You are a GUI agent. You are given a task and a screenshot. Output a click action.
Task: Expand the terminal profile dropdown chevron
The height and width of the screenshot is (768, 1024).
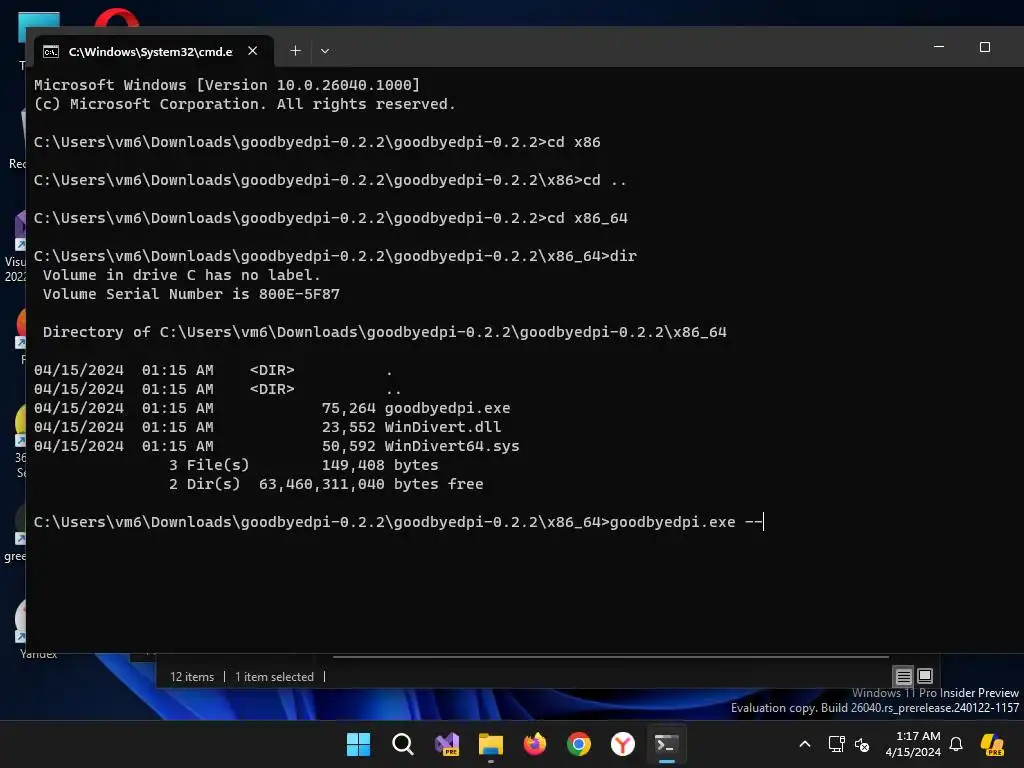pos(325,51)
